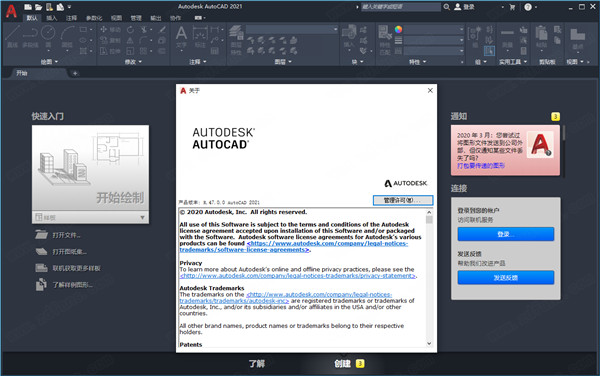
Task: Expand the 绘图 panel flyout
Action: point(49,62)
